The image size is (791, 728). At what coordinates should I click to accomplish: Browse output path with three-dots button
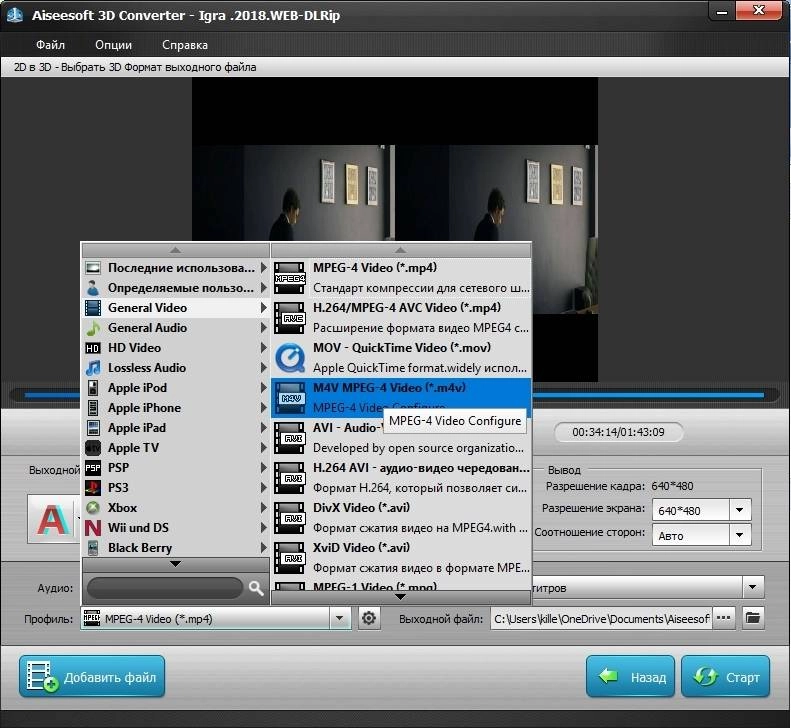(x=723, y=618)
